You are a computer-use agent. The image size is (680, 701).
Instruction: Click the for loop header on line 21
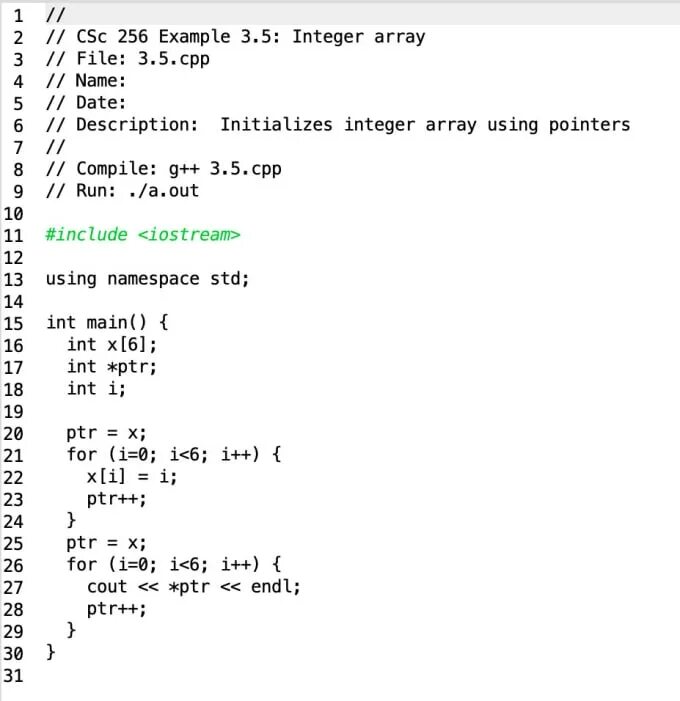coord(174,455)
